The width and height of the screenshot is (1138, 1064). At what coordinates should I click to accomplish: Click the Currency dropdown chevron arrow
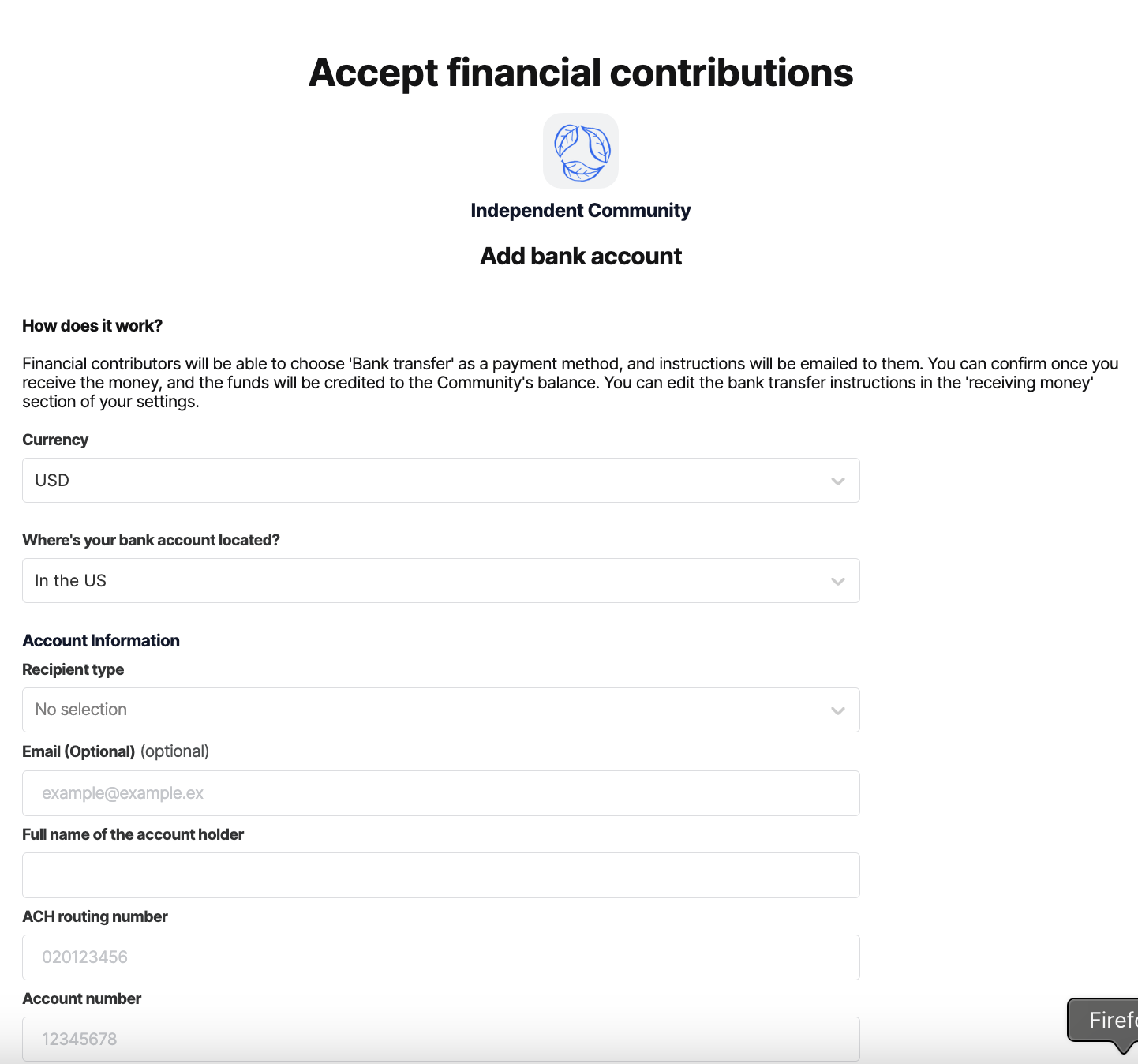tap(837, 481)
